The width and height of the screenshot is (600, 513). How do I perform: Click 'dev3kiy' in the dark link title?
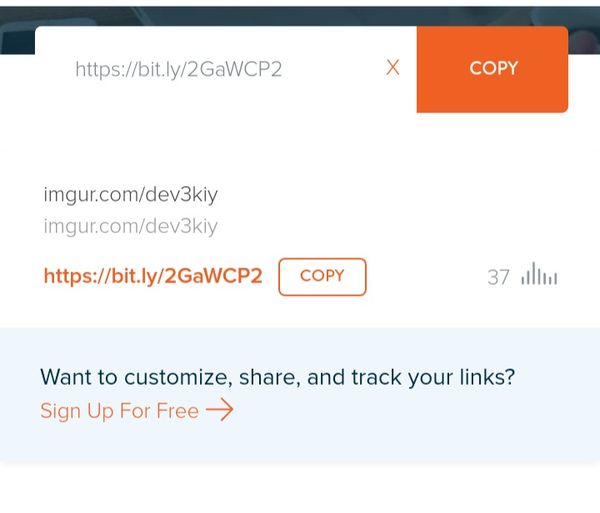[x=182, y=195]
